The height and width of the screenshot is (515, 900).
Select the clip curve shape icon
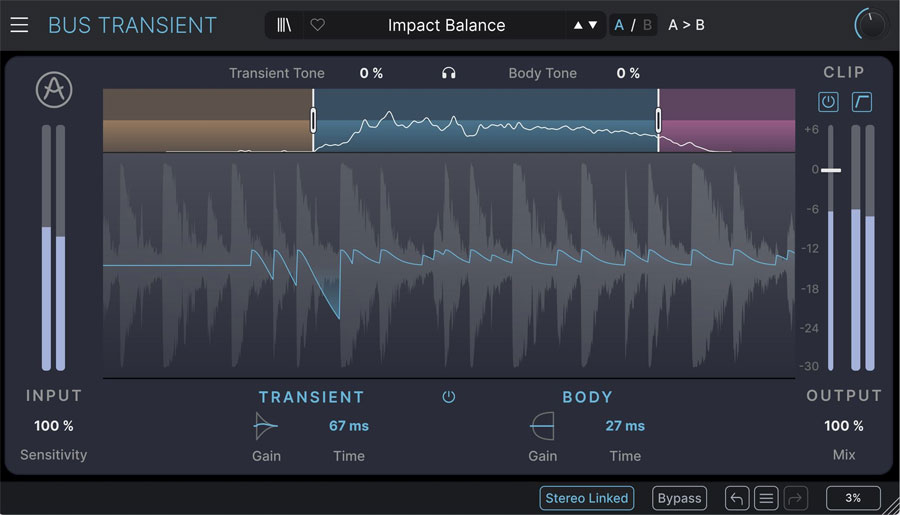[862, 102]
